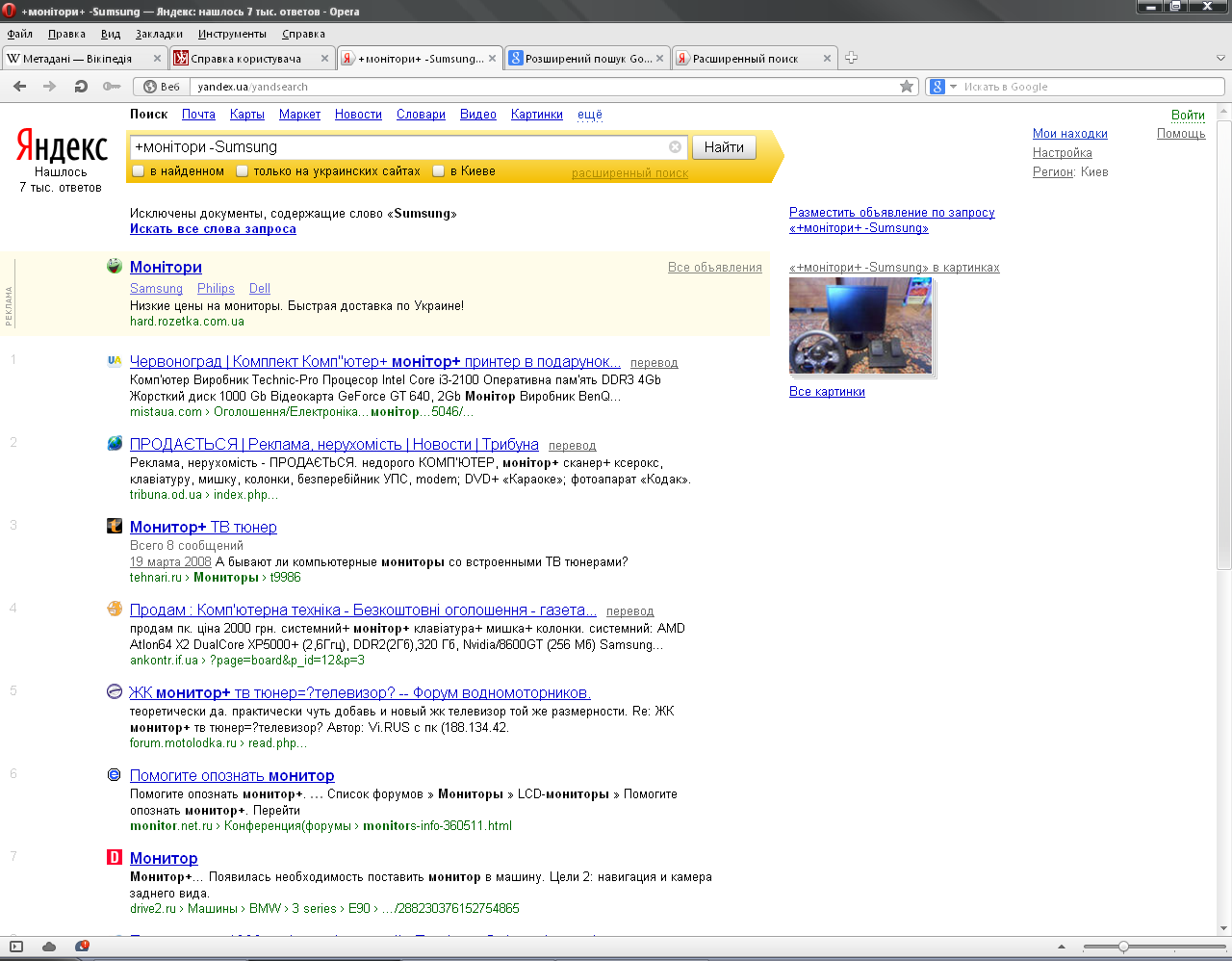Click the Войти login link
Image resolution: width=1232 pixels, height=961 pixels.
(x=1188, y=116)
